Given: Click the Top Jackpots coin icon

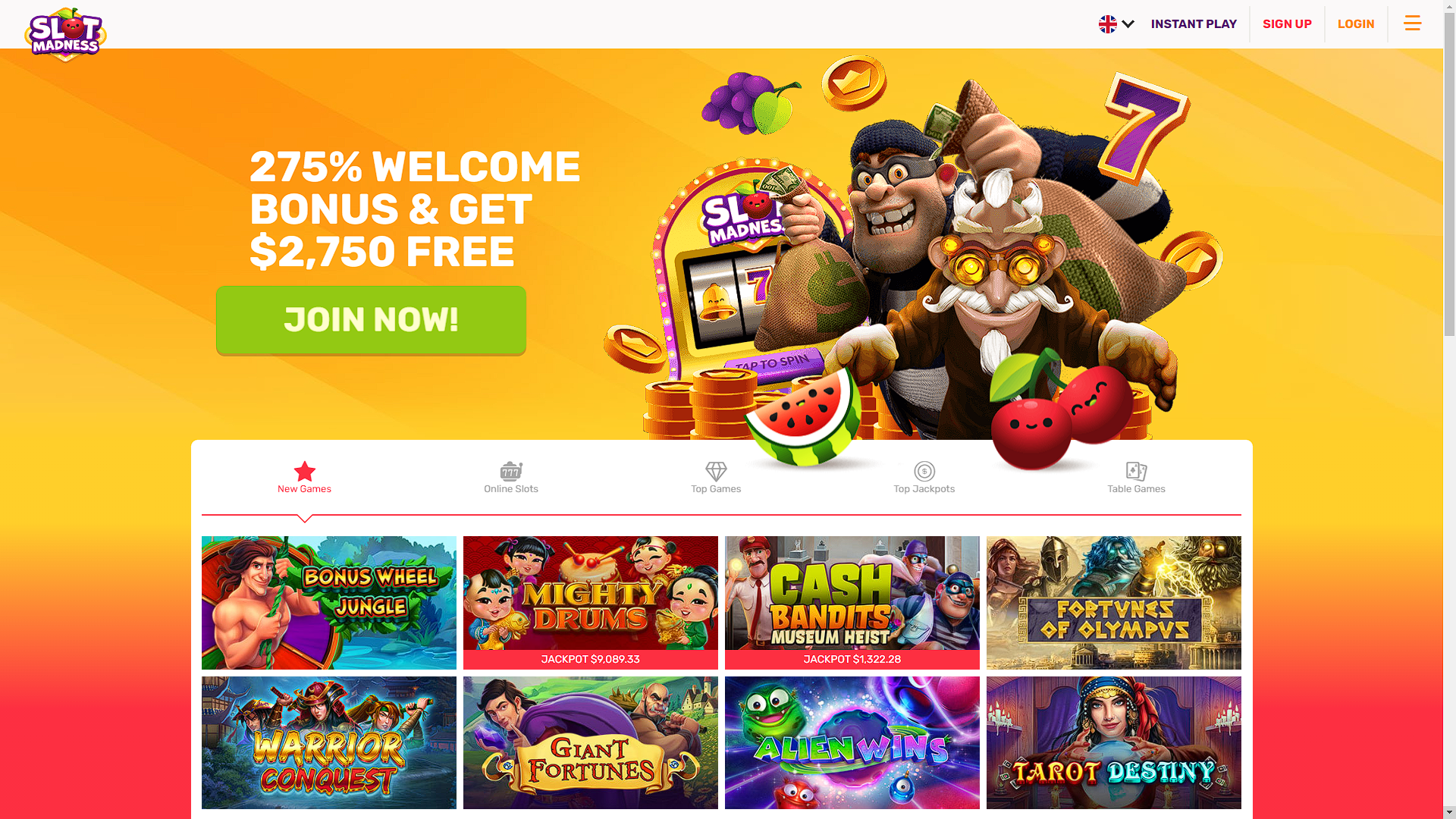Looking at the screenshot, I should pyautogui.click(x=924, y=471).
